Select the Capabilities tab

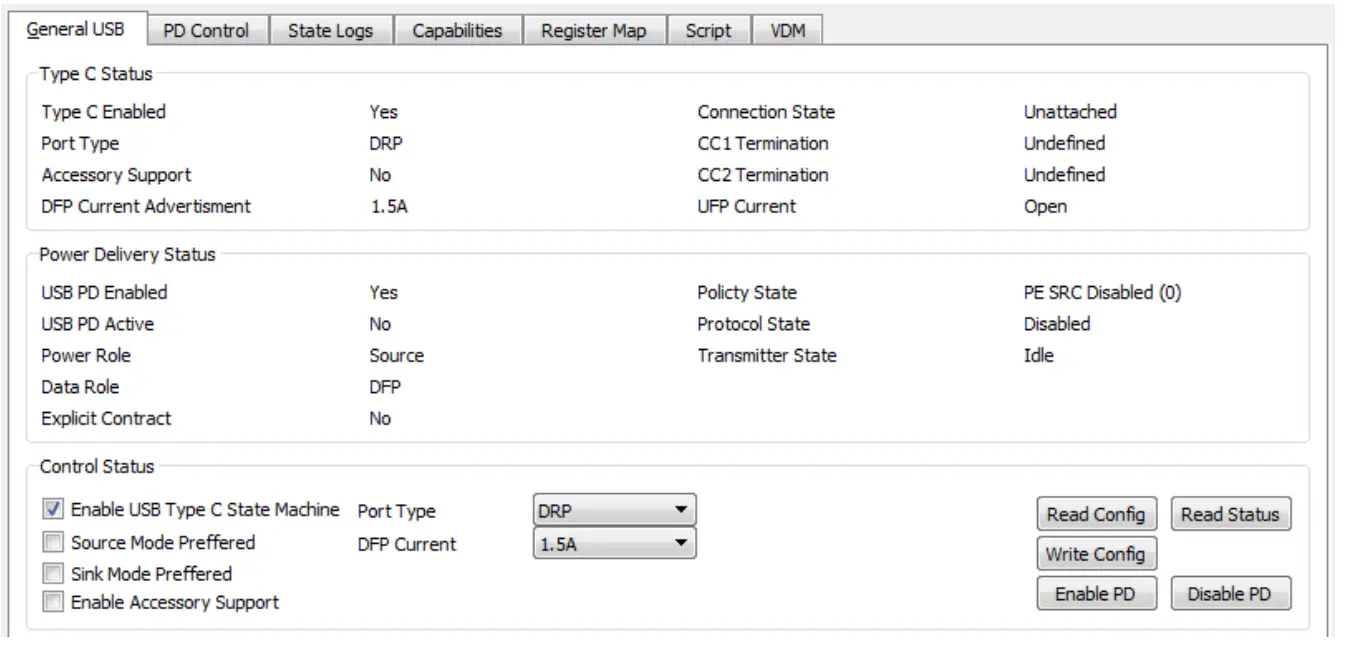pos(457,31)
